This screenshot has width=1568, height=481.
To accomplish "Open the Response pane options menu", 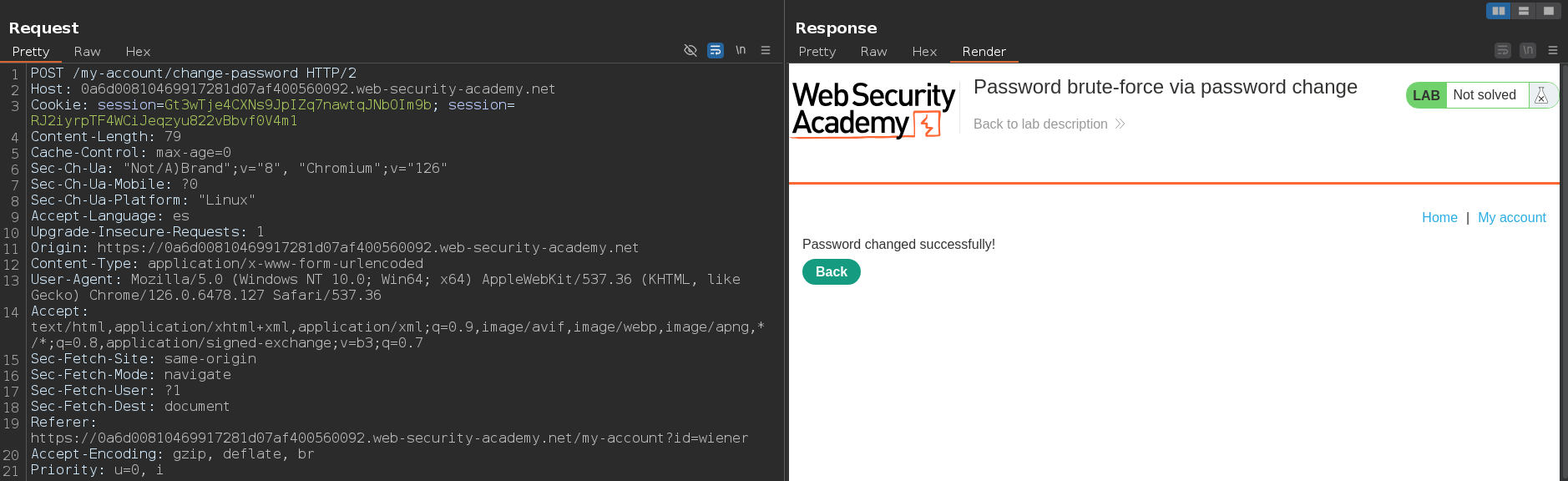I will click(1552, 50).
